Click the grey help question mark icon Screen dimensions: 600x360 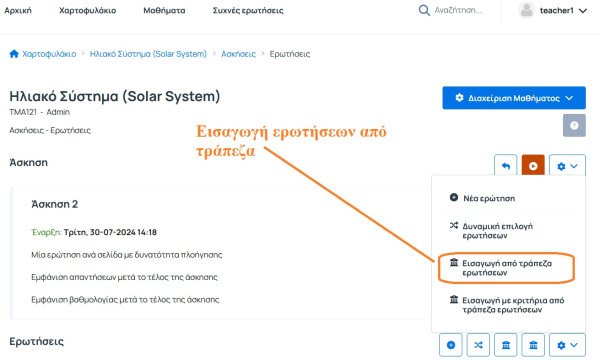(x=574, y=125)
